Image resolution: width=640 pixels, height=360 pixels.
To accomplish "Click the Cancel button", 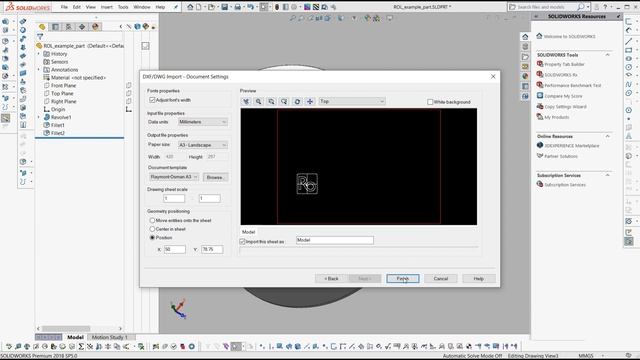I will coord(441,278).
